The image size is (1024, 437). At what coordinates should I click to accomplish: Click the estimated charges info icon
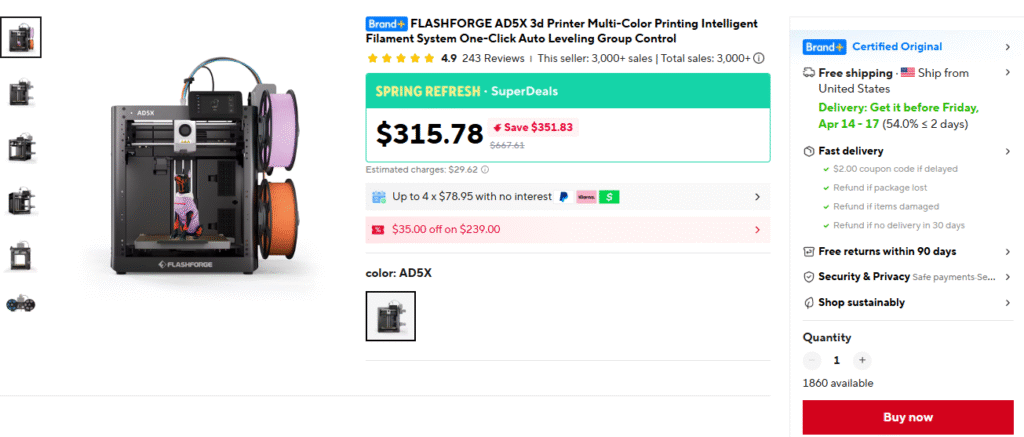click(485, 170)
